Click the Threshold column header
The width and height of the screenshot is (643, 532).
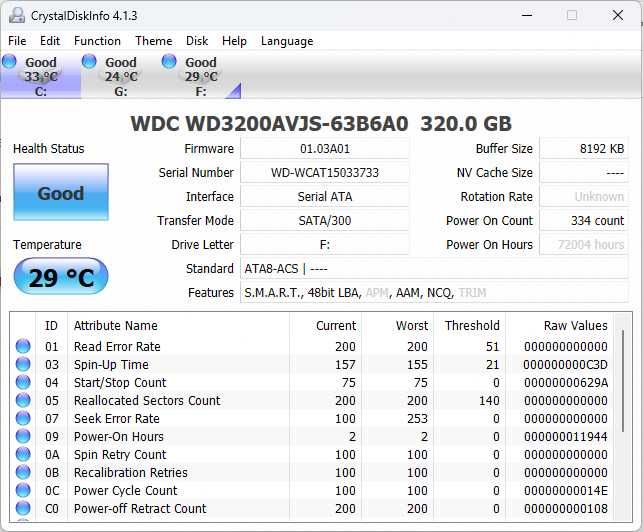pos(472,326)
